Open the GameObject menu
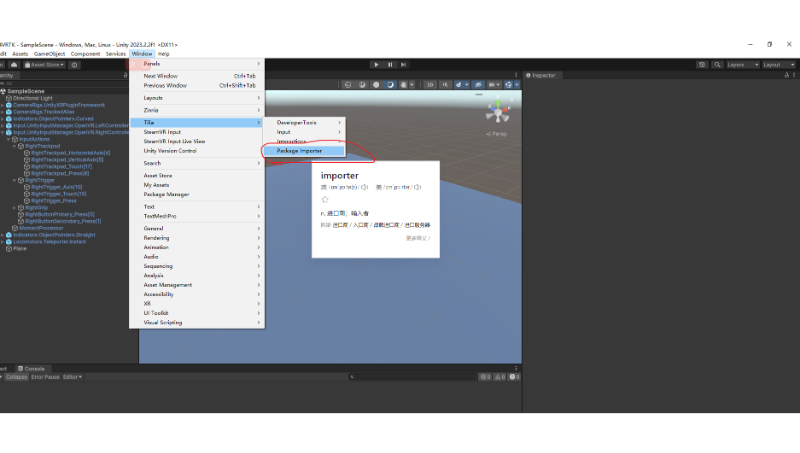 (49, 54)
